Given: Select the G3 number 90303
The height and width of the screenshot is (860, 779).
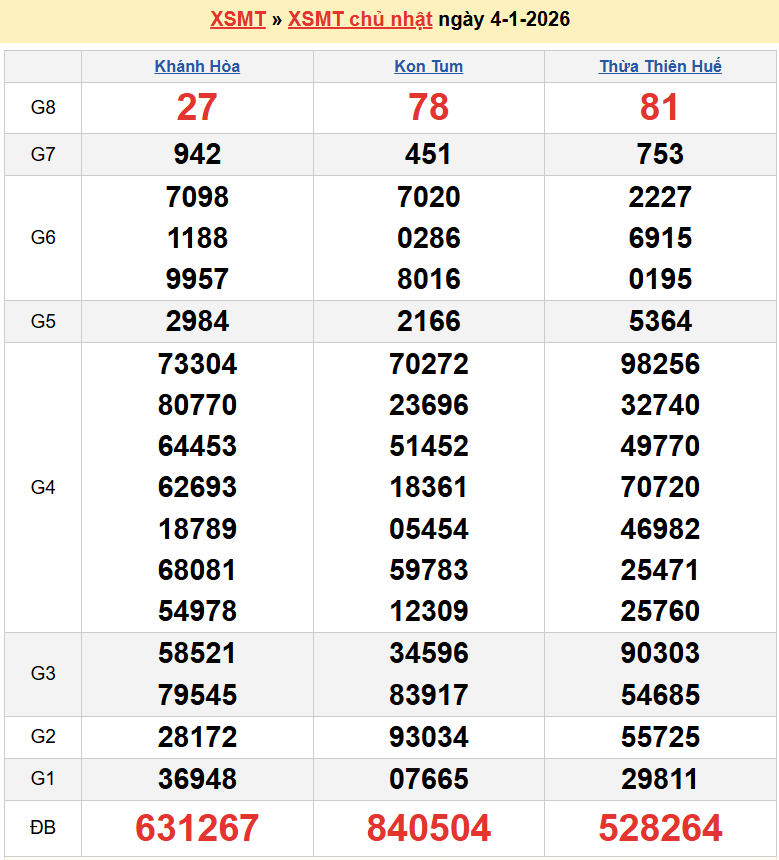Looking at the screenshot, I should (660, 654).
